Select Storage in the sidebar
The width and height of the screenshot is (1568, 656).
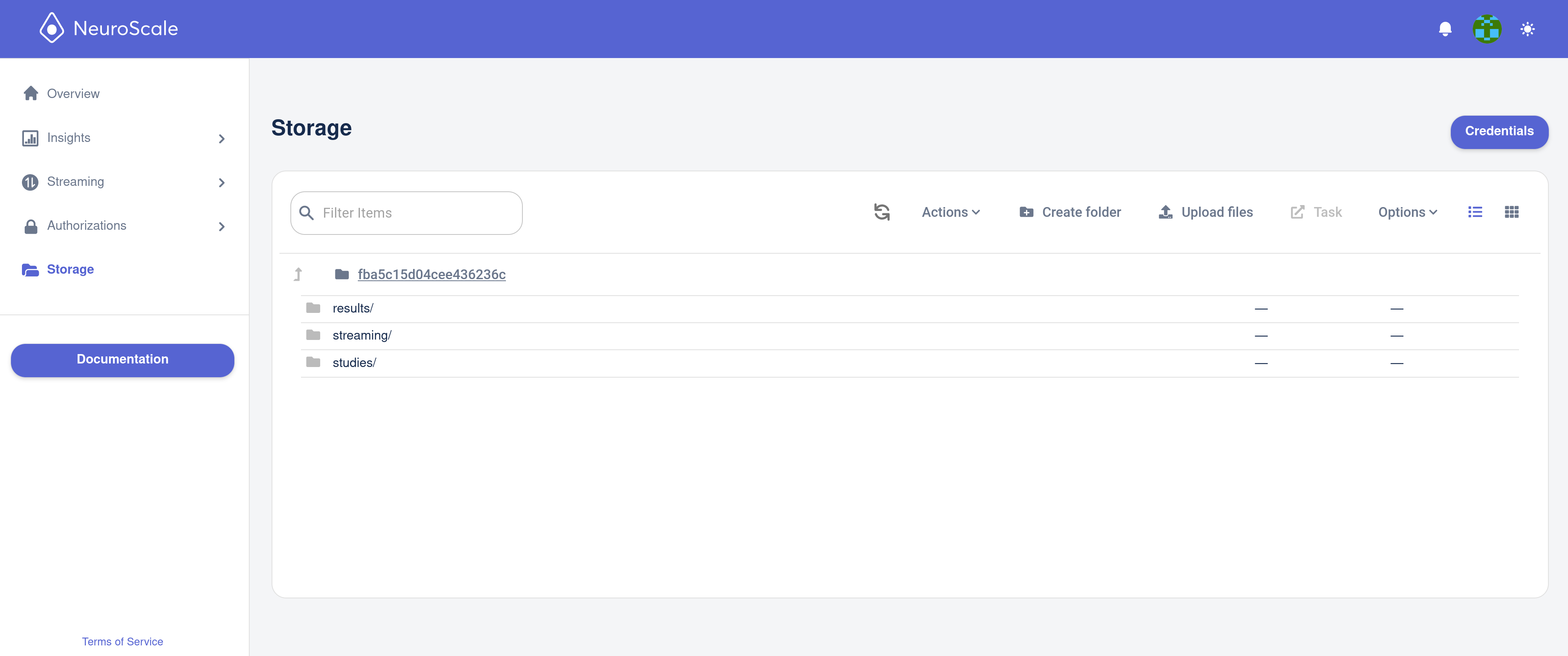click(x=70, y=269)
